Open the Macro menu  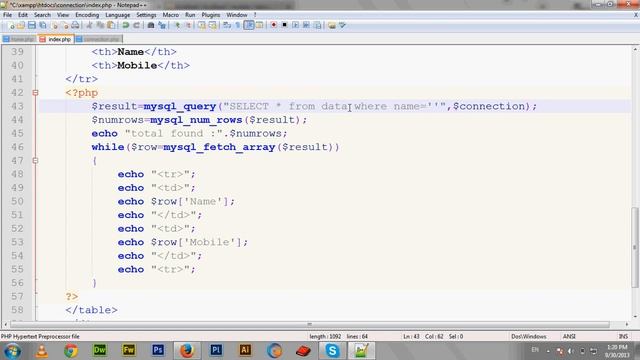171,15
